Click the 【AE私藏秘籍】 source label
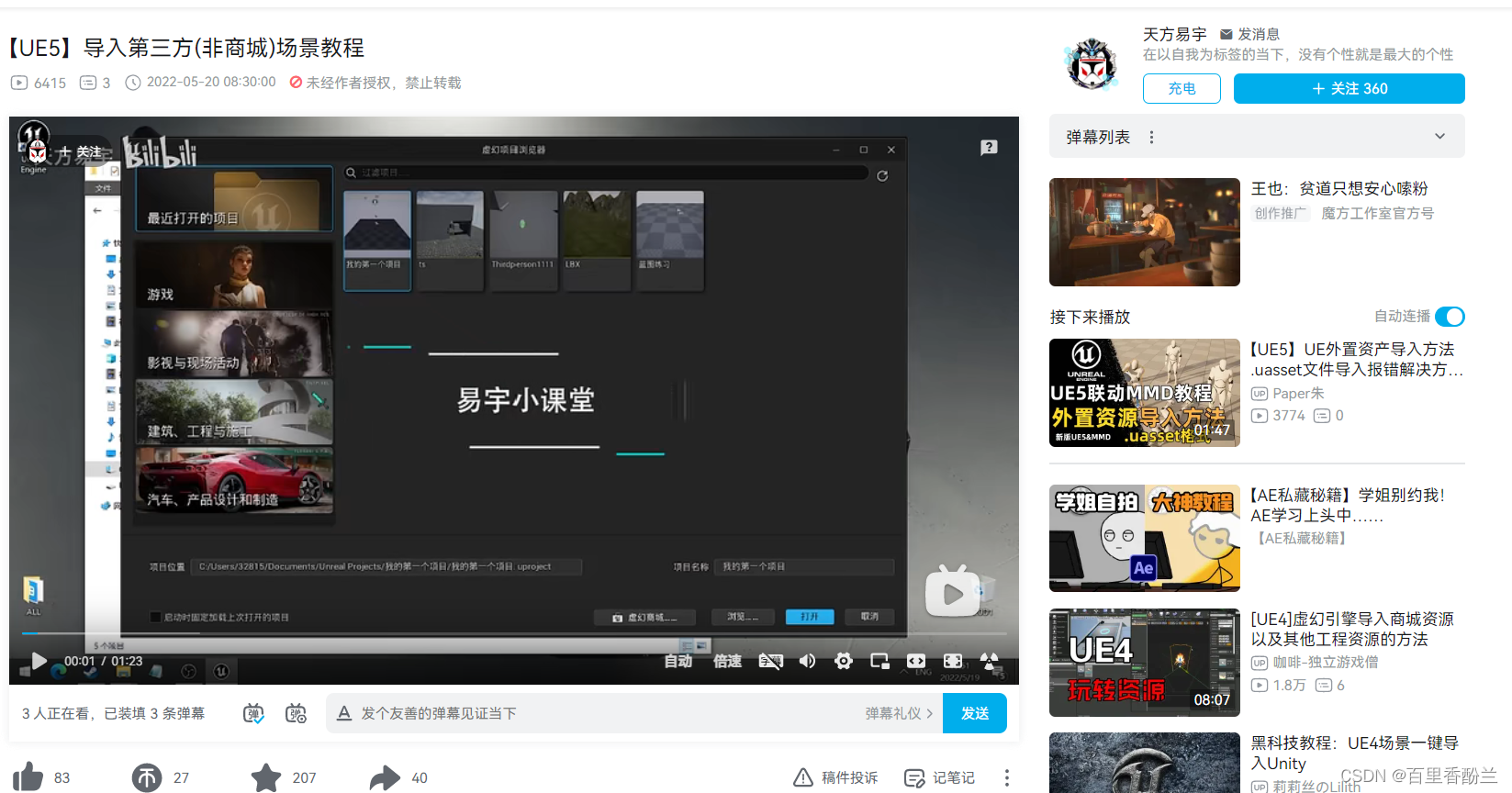This screenshot has width=1512, height=793. point(1302,538)
